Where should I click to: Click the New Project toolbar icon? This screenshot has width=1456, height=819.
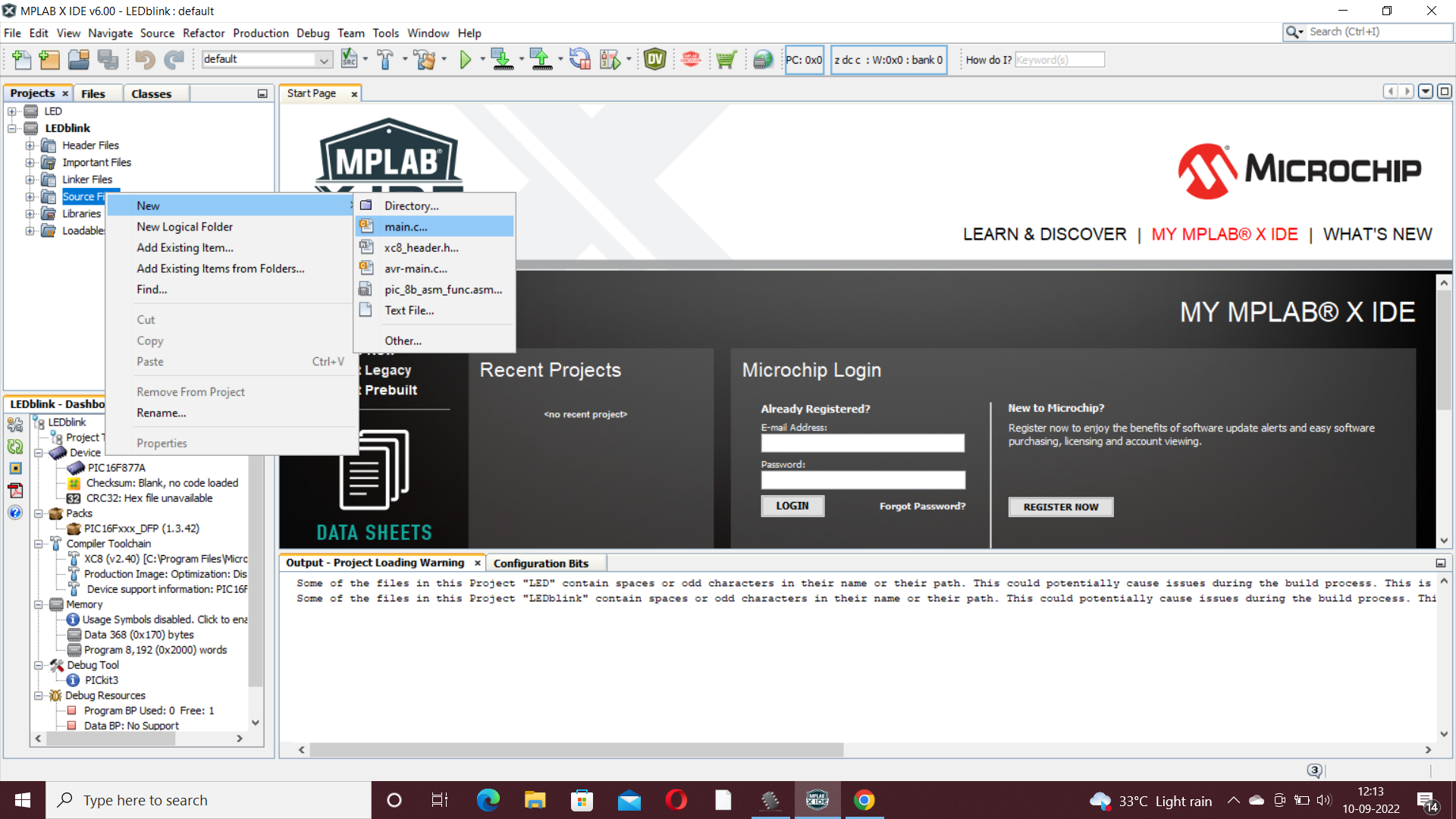[x=49, y=59]
